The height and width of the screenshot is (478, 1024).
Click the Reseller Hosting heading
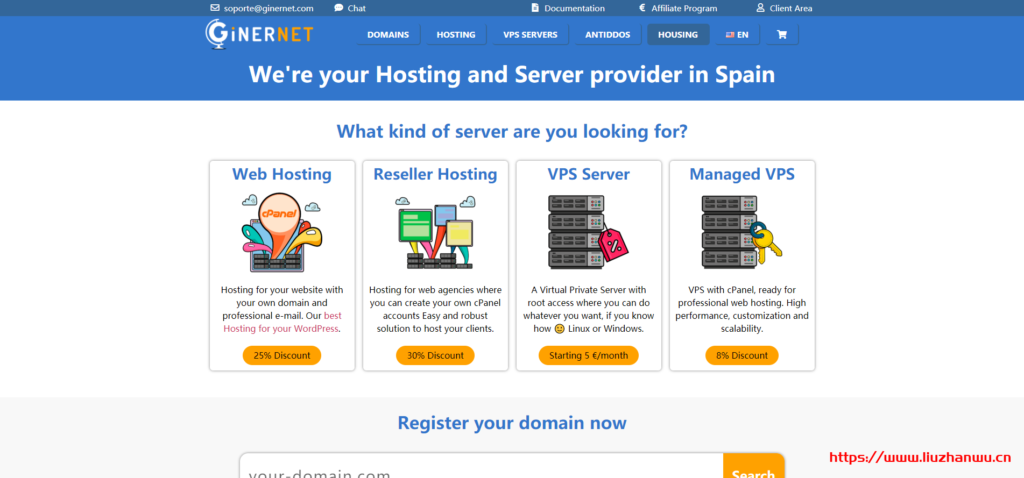click(435, 174)
